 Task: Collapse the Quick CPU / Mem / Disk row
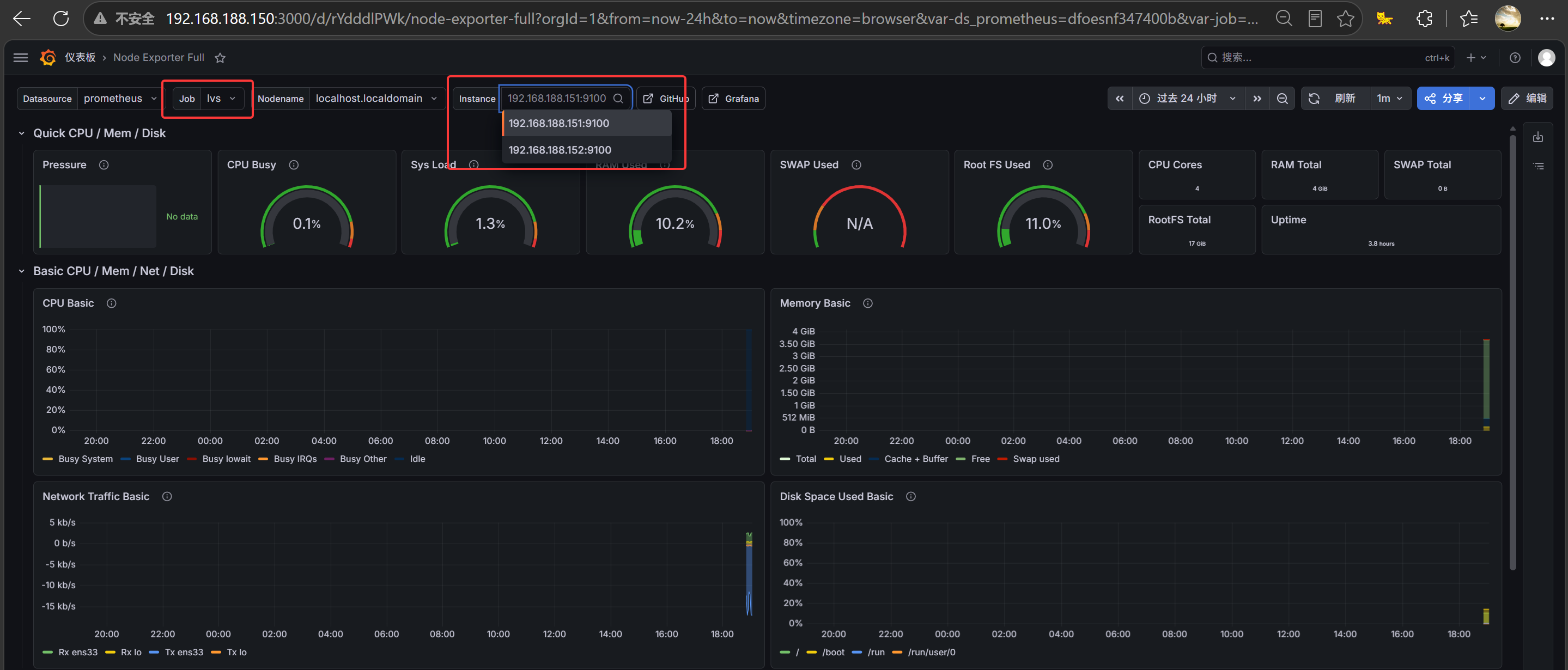tap(21, 133)
